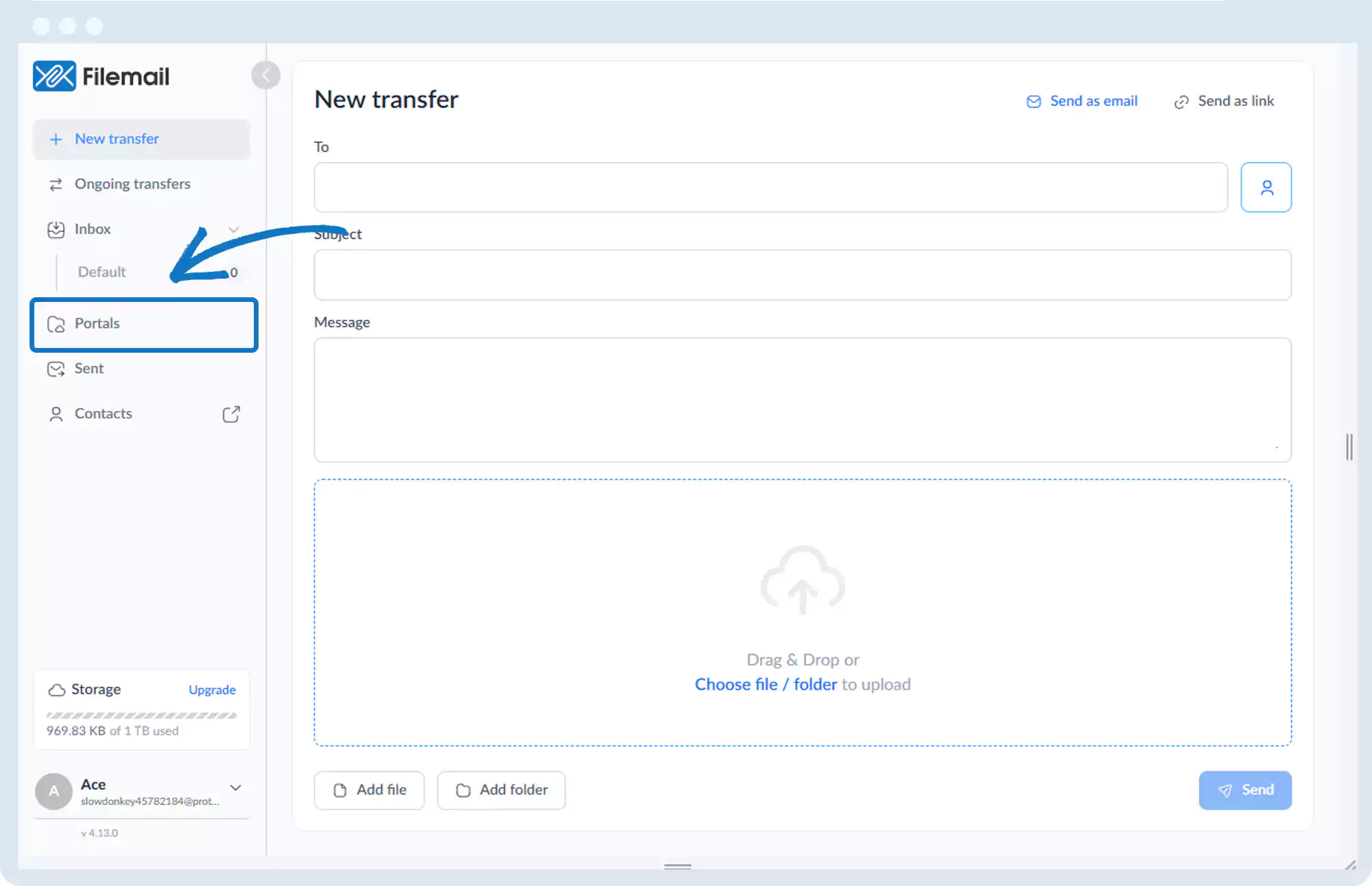Click the Storage cloud icon
Viewport: 1372px width, 886px height.
pos(57,690)
